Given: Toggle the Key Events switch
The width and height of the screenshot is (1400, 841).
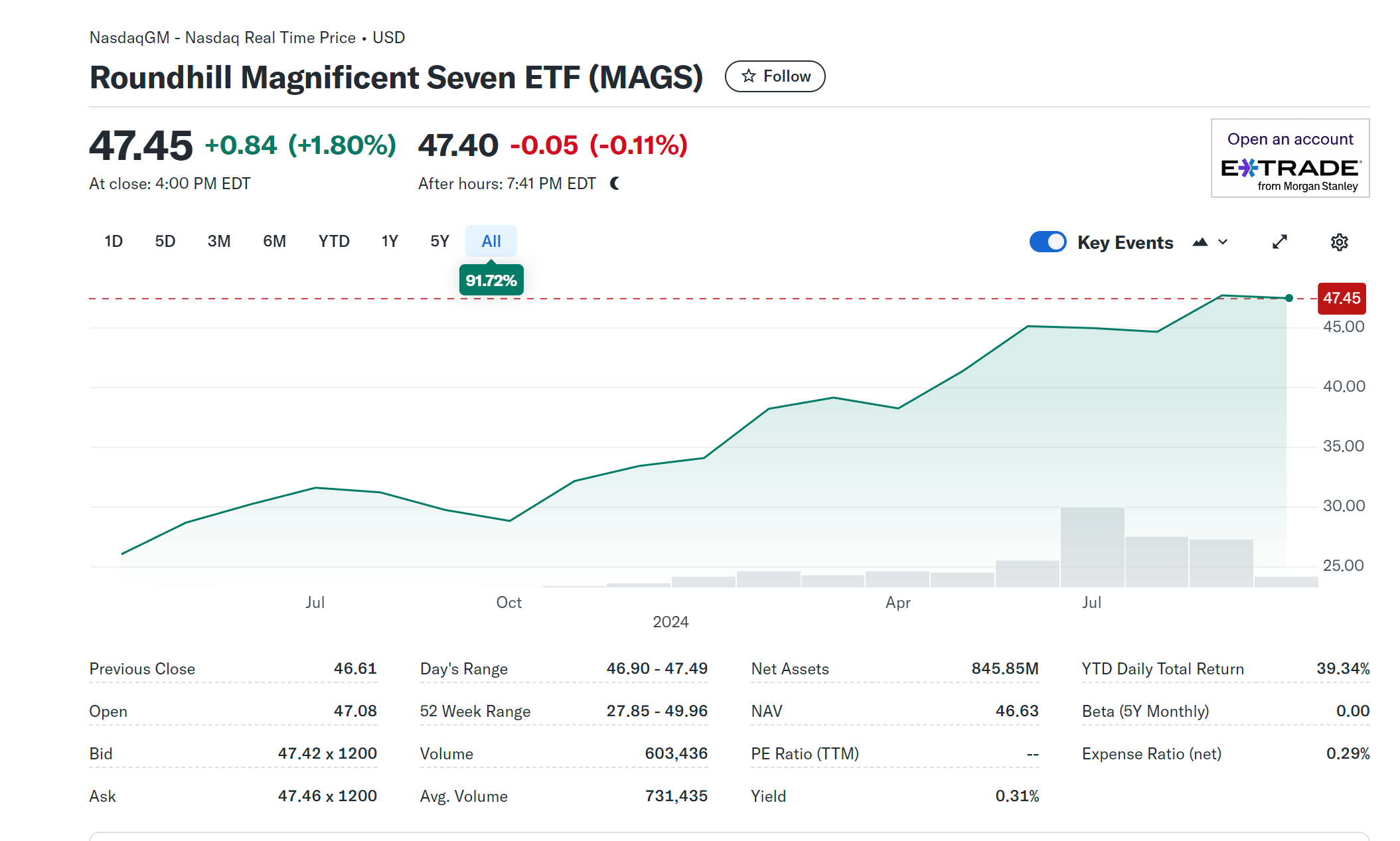Looking at the screenshot, I should 1048,242.
